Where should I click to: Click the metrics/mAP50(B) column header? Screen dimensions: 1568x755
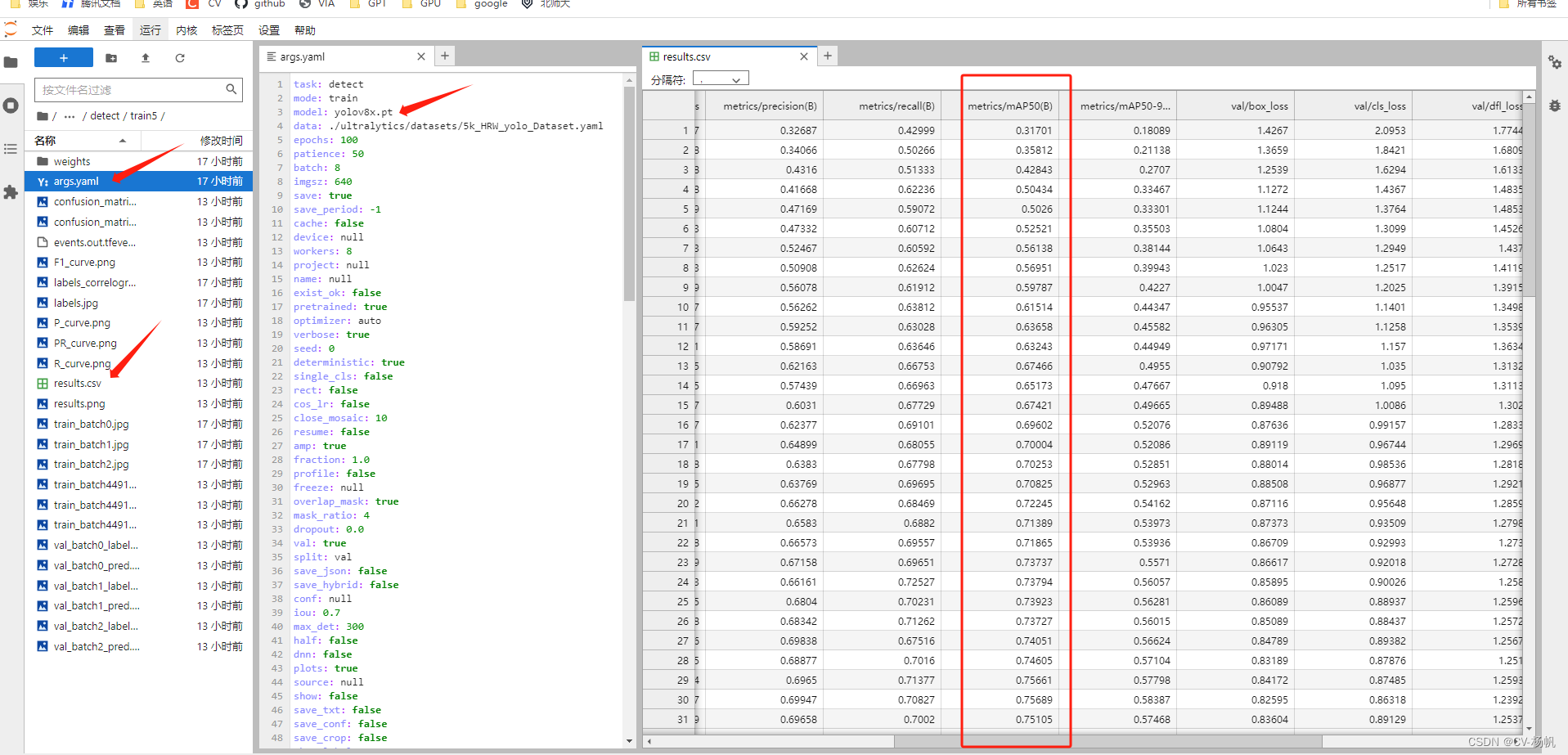(x=1000, y=106)
